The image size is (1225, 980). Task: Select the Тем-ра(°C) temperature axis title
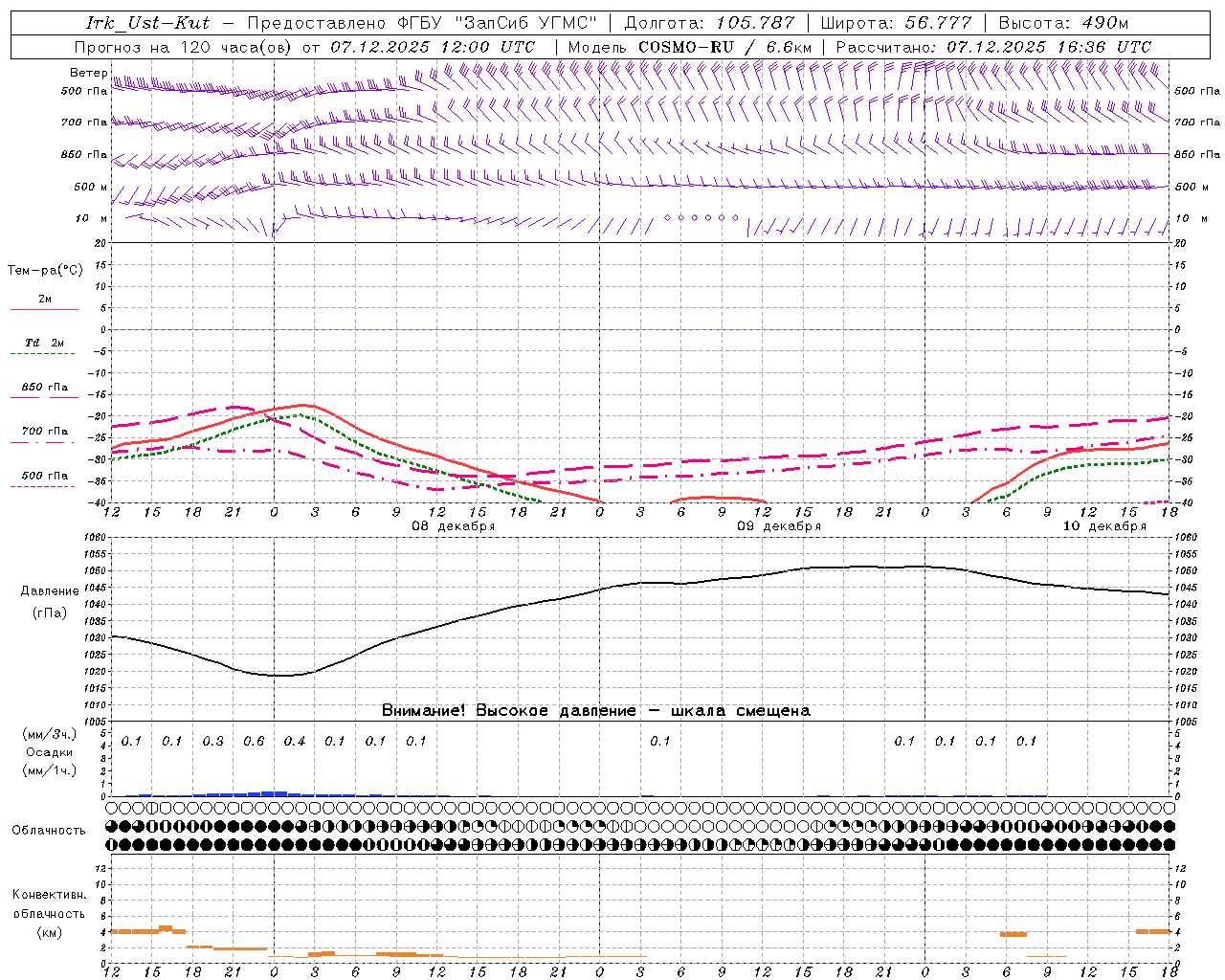click(45, 271)
